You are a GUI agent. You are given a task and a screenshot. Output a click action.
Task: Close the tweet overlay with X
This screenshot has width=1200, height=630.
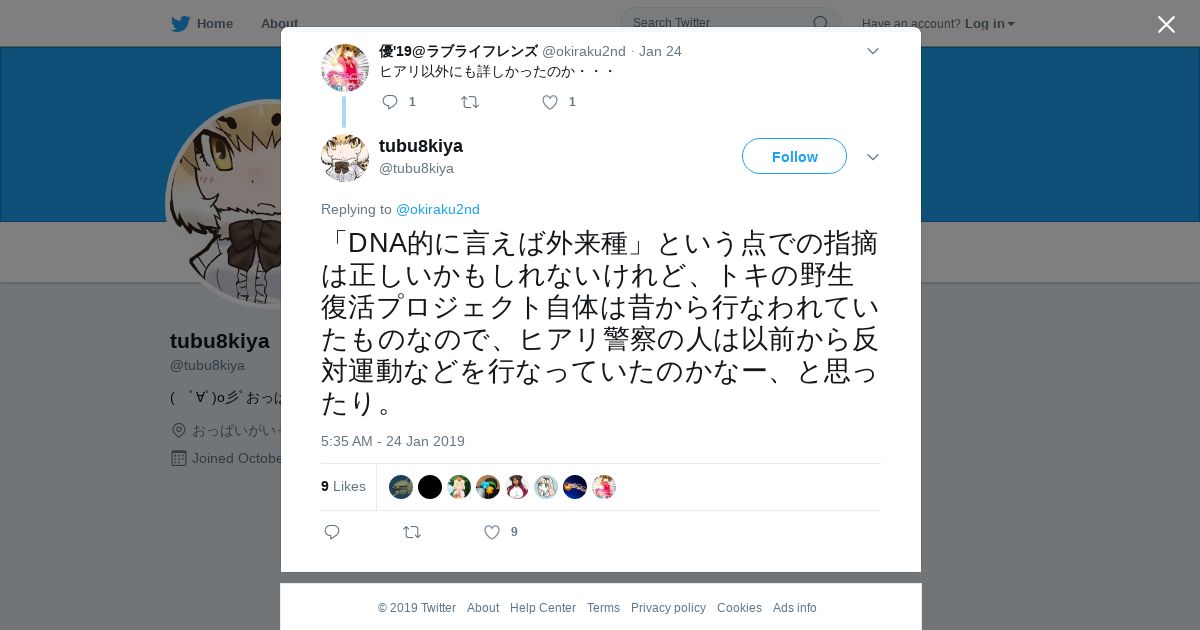pyautogui.click(x=1166, y=24)
